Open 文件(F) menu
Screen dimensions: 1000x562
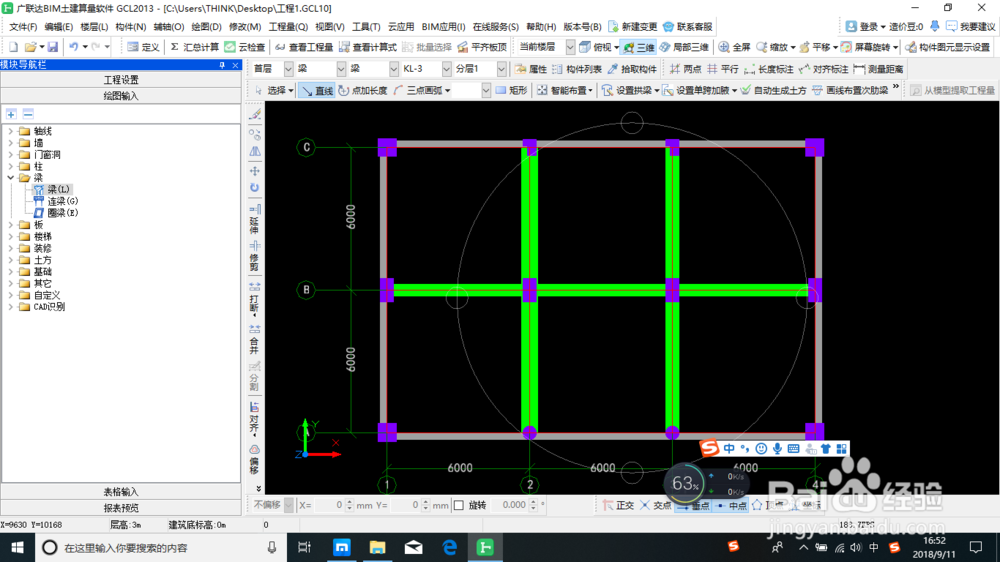[x=23, y=27]
